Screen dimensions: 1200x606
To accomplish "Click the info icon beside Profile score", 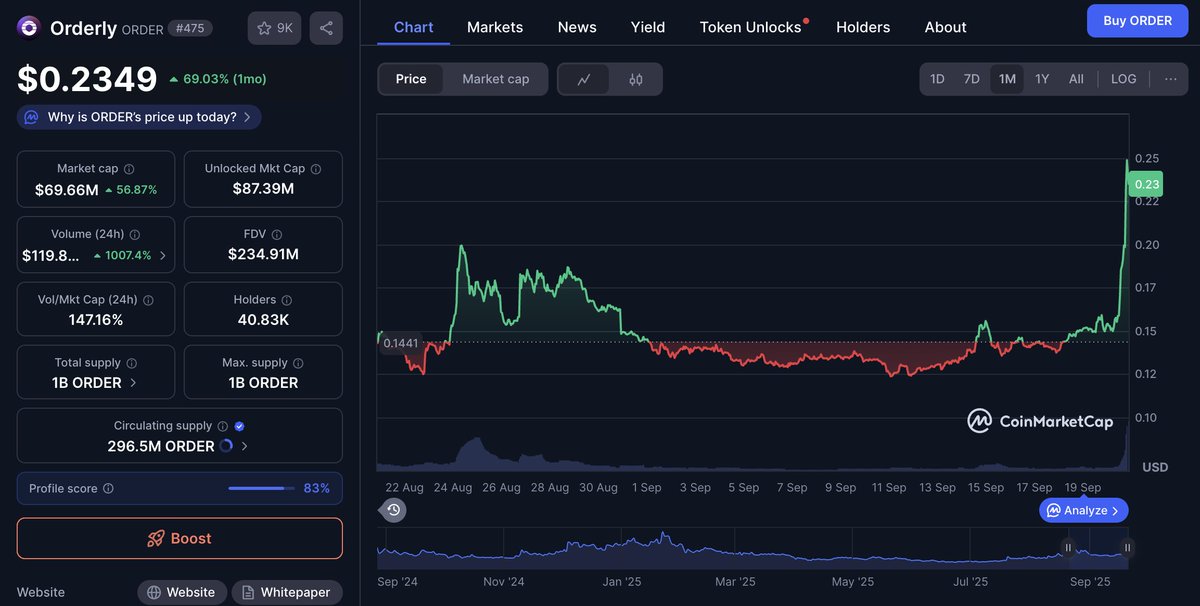I will coord(108,489).
